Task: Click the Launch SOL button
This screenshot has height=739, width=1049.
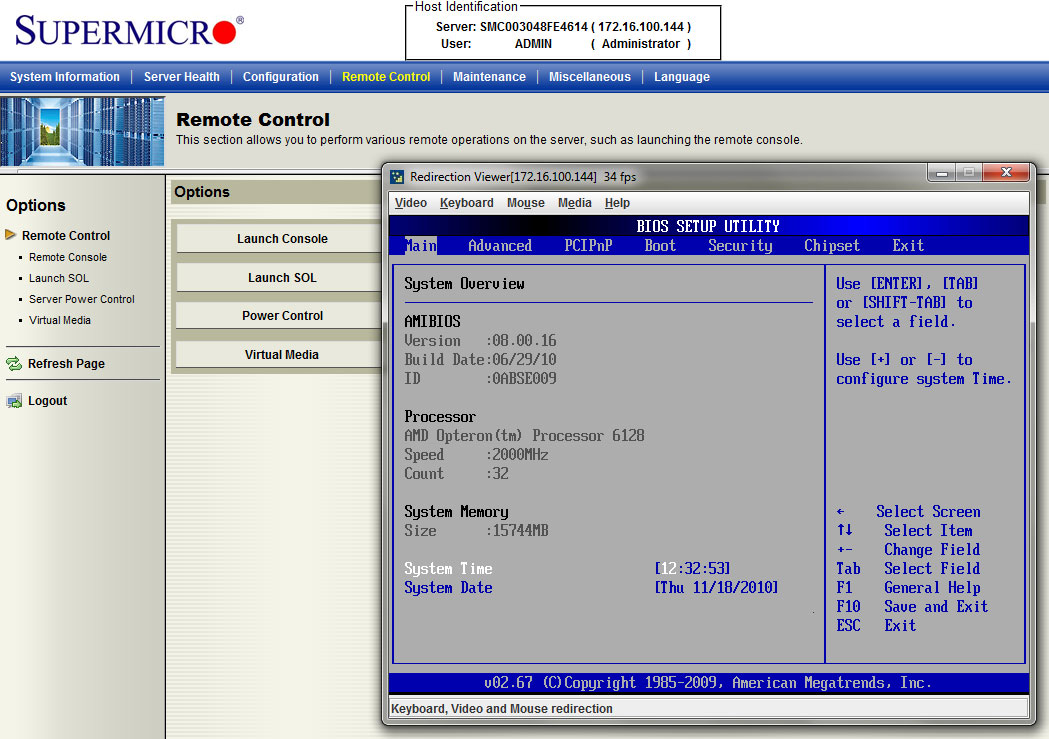Action: pyautogui.click(x=279, y=278)
